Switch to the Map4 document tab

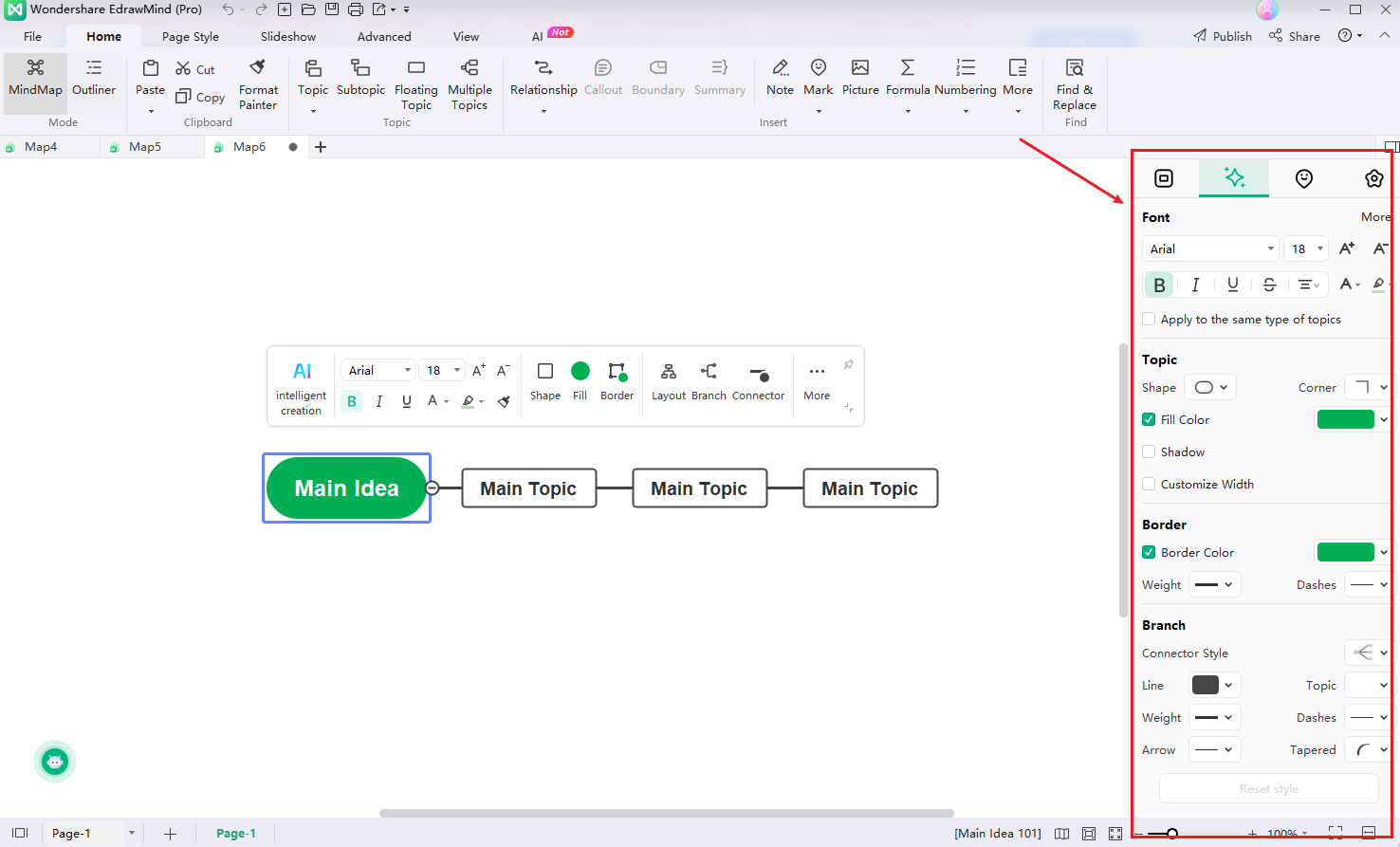click(41, 147)
